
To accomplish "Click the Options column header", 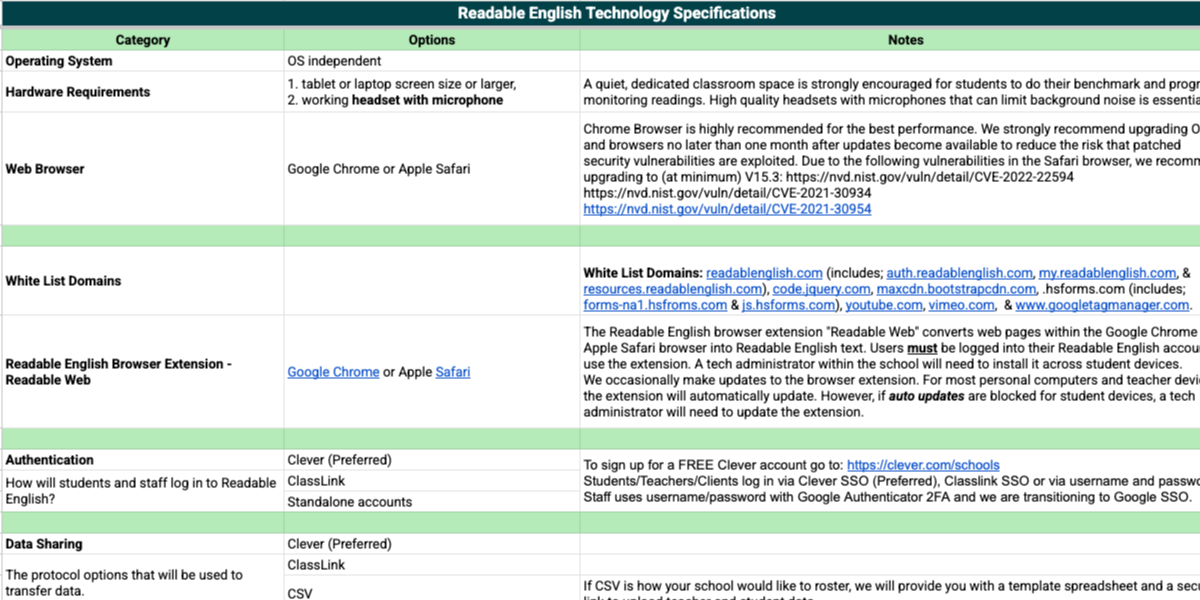I will click(432, 40).
